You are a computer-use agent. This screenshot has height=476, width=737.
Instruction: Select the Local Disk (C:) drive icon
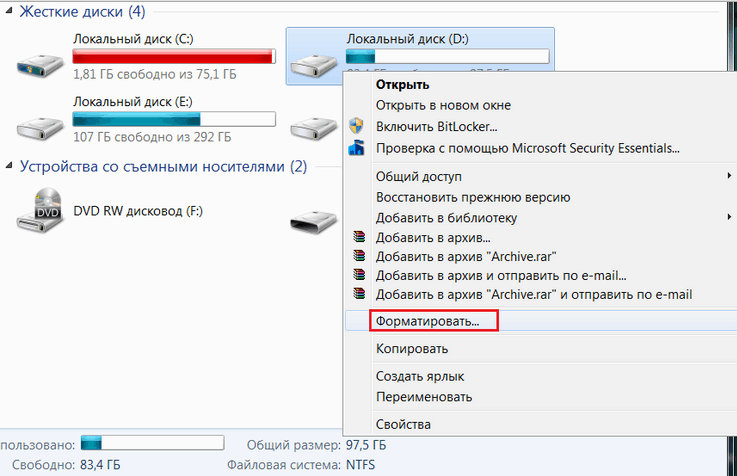(x=40, y=65)
